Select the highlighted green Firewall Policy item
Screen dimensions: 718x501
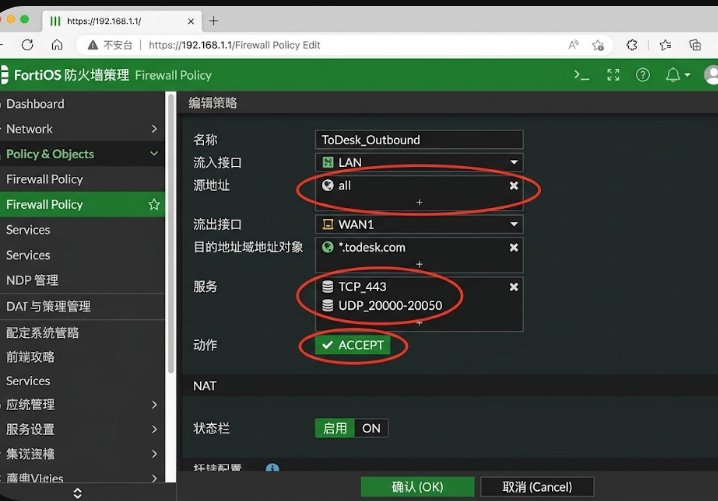click(x=82, y=204)
